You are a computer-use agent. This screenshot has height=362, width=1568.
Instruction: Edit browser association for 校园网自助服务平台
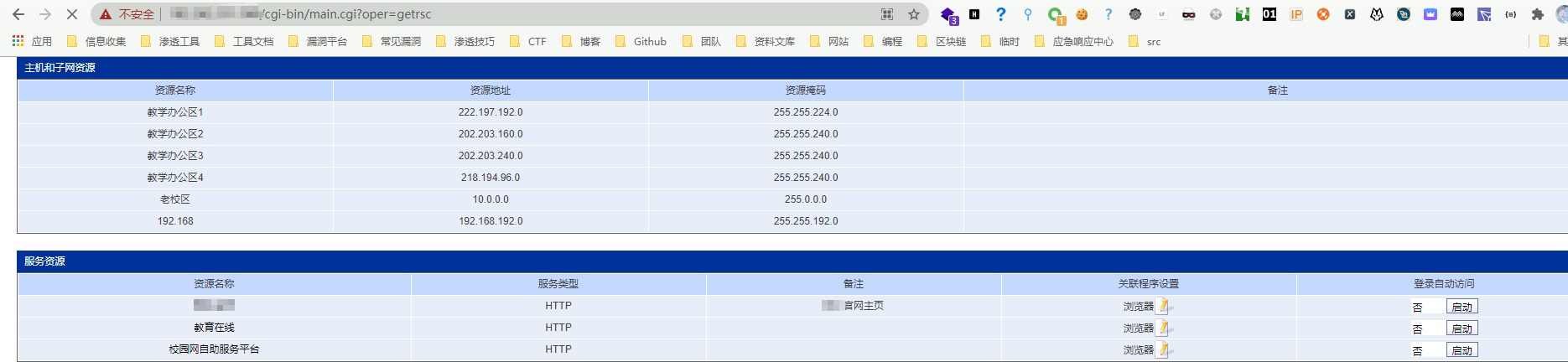pos(1163,350)
